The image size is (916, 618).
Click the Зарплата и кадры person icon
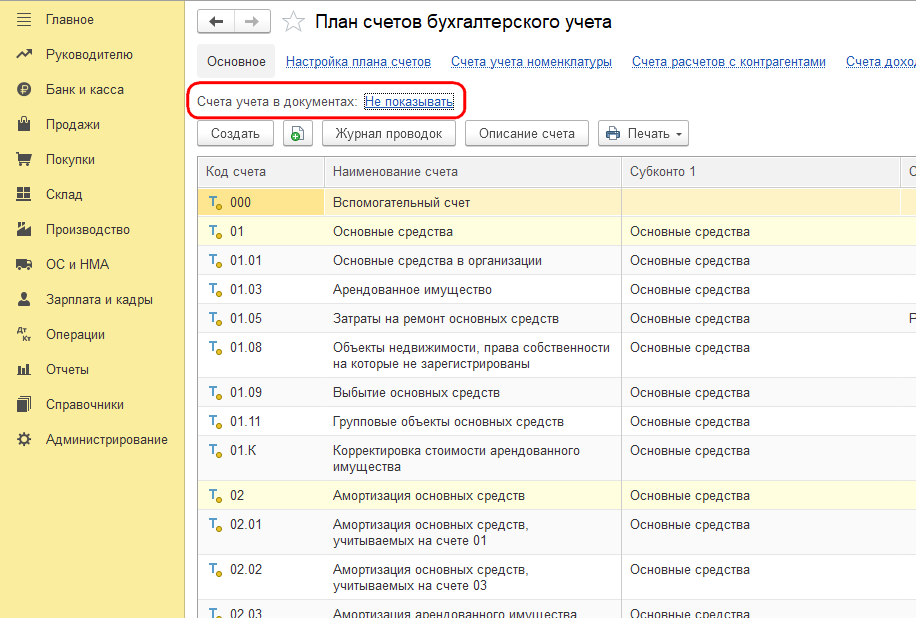[24, 299]
